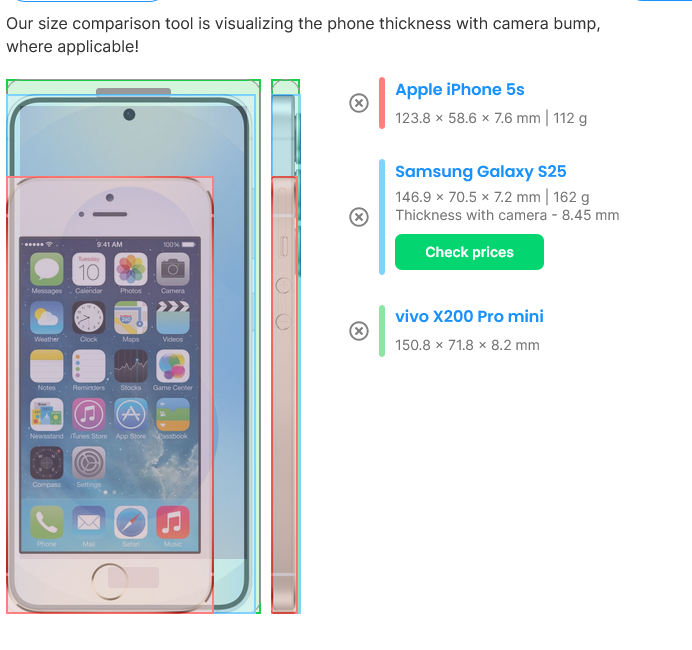Click the Messages icon on the iPhone screen
This screenshot has height=650, width=692.
point(47,269)
